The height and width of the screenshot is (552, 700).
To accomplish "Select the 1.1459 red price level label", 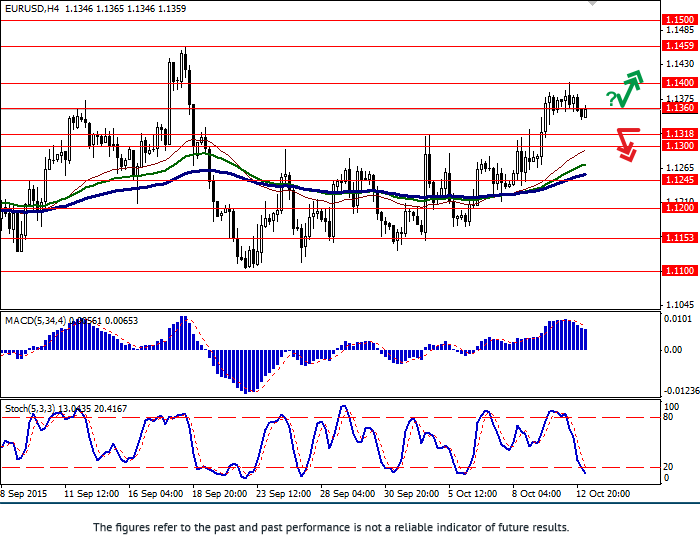I will tap(679, 46).
